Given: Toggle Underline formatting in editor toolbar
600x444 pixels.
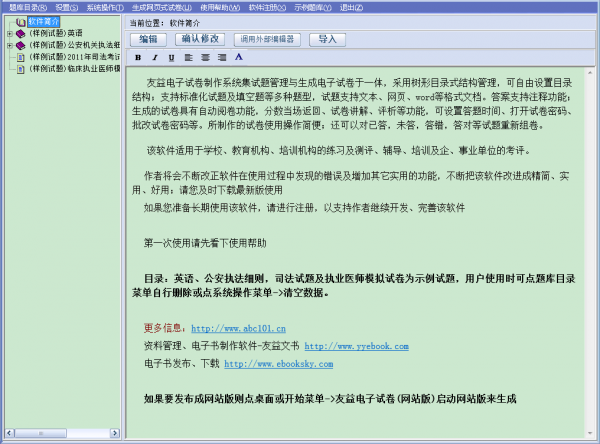Looking at the screenshot, I should click(171, 57).
